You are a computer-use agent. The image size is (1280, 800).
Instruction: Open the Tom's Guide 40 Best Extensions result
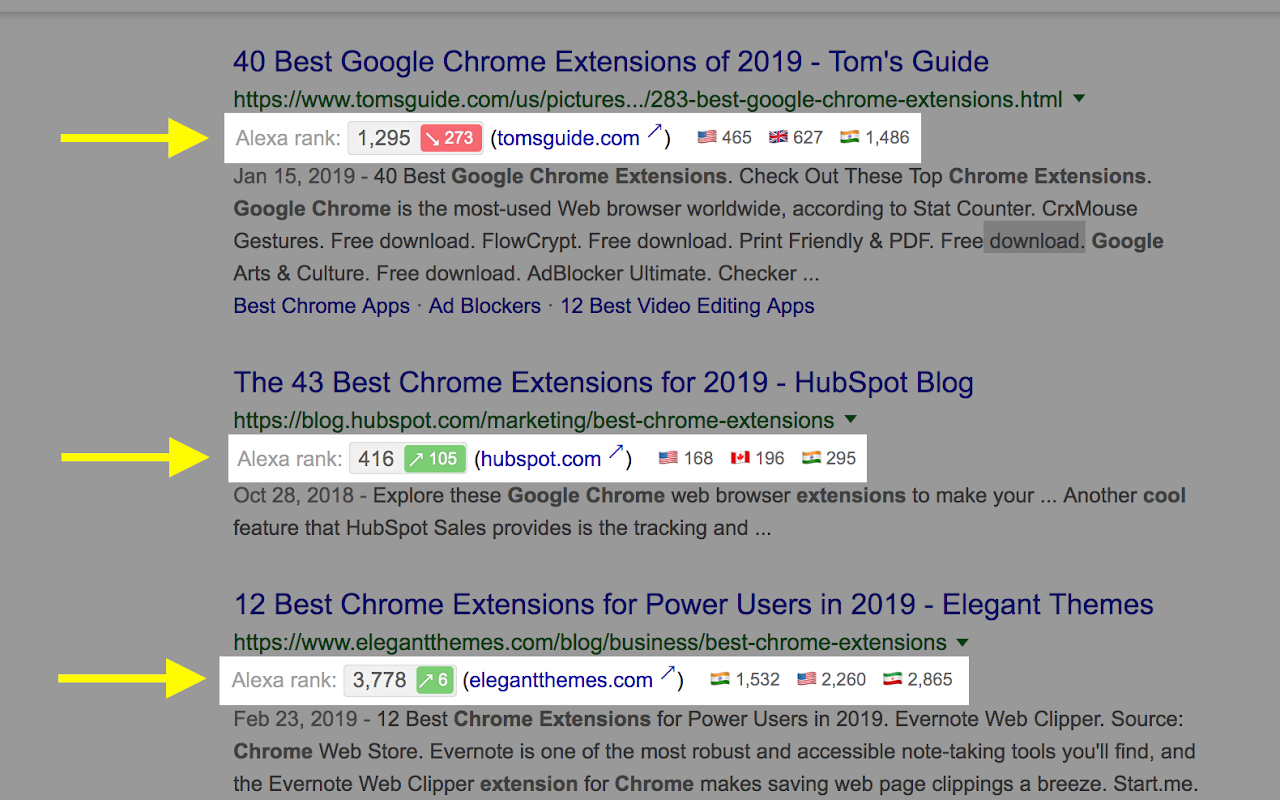click(611, 62)
